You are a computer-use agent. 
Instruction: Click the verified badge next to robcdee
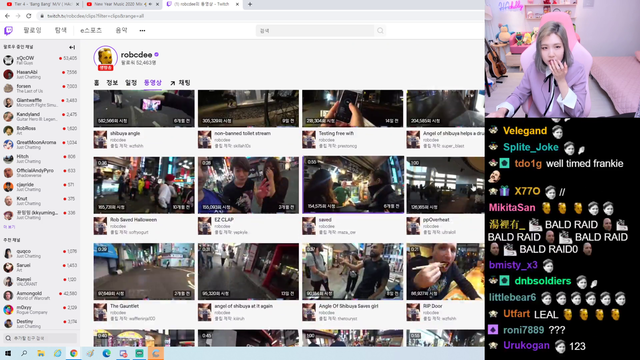click(x=157, y=54)
